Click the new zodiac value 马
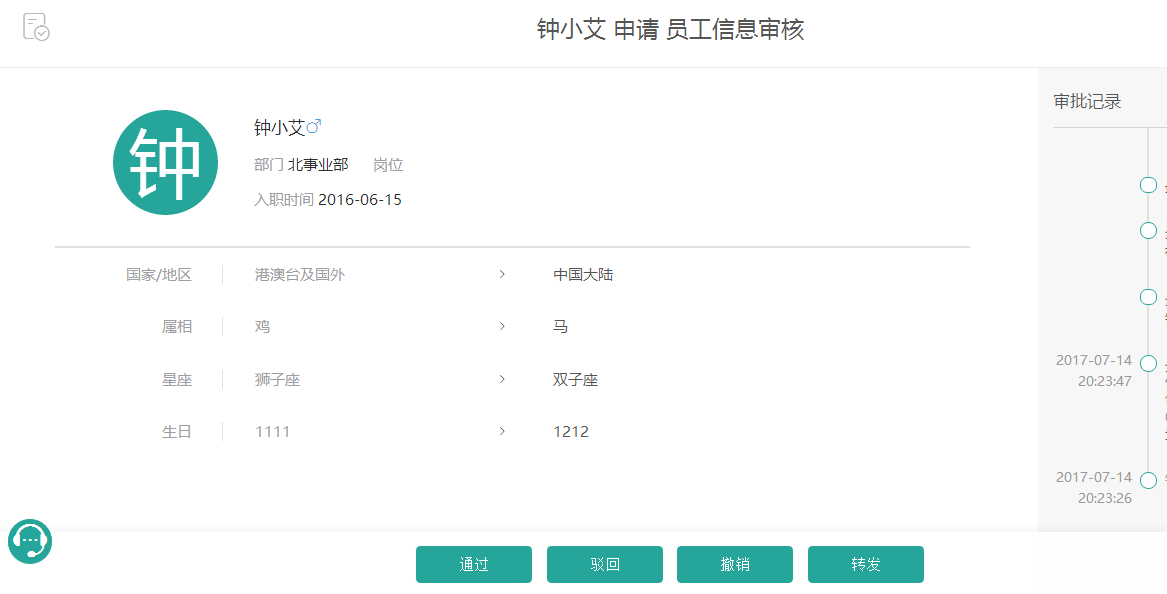Screen dimensions: 1167x594 tap(560, 327)
